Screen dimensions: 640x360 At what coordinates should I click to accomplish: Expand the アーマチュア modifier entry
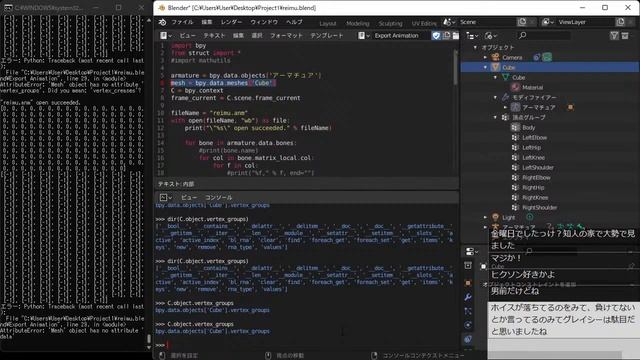[505, 107]
